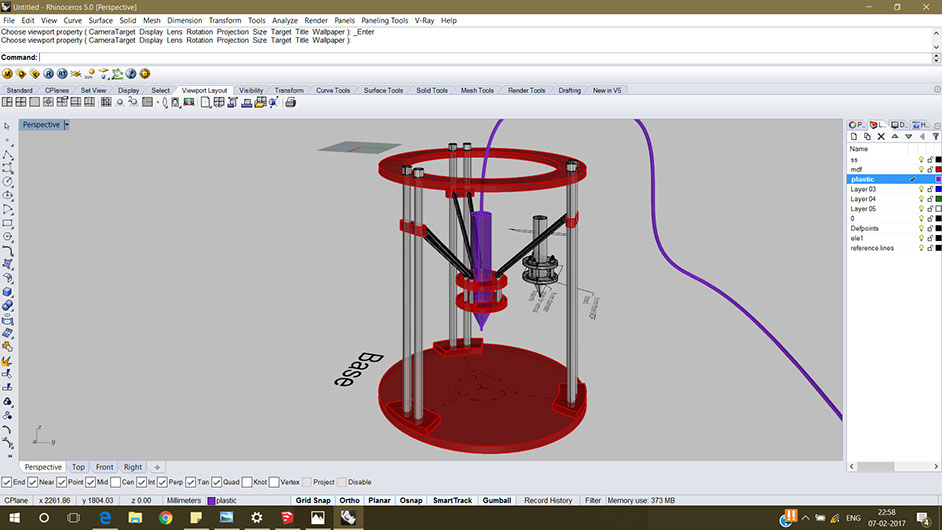Open the Paneling Tools menu
This screenshot has width=942, height=530.
(x=384, y=20)
